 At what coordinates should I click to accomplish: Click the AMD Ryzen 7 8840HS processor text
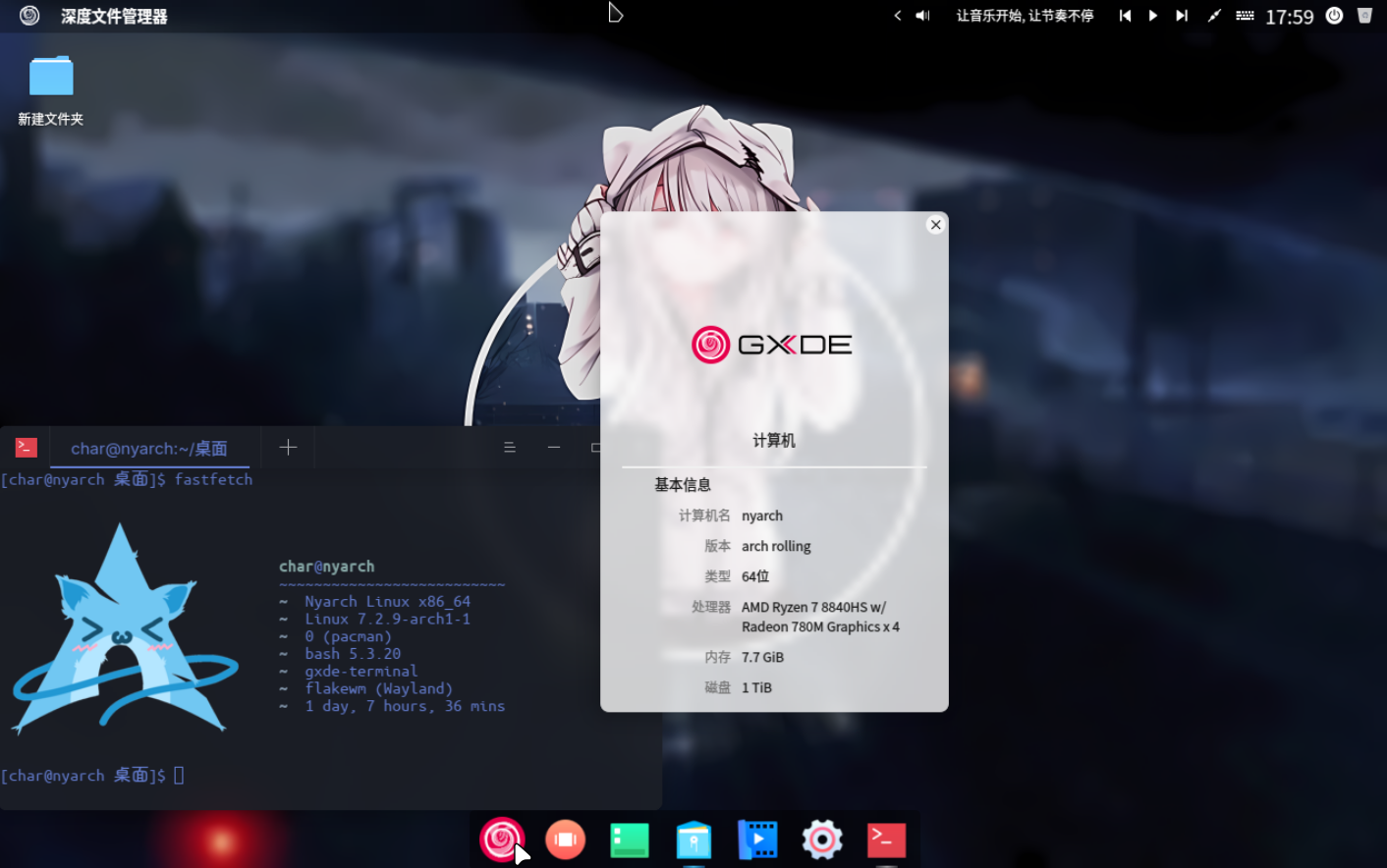(820, 618)
